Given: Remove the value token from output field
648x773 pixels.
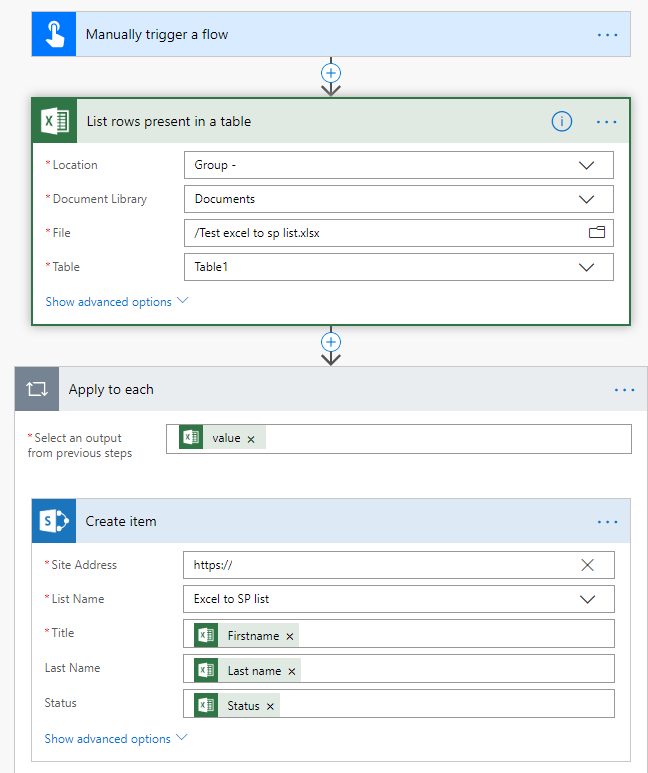Looking at the screenshot, I should 251,439.
